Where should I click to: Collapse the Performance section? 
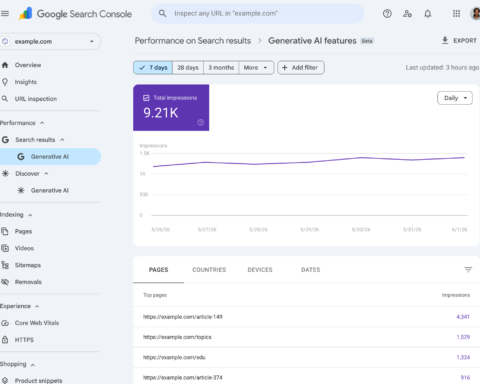42,123
